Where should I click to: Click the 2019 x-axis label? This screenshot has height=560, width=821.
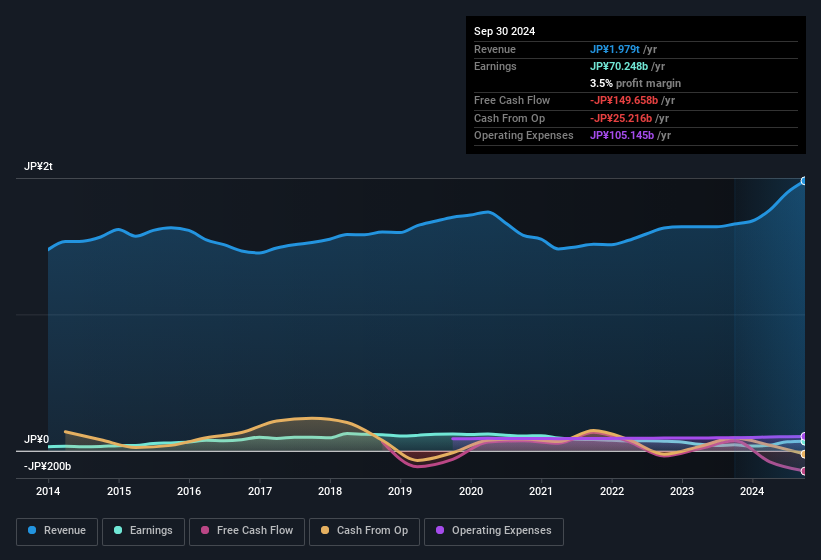tap(400, 491)
